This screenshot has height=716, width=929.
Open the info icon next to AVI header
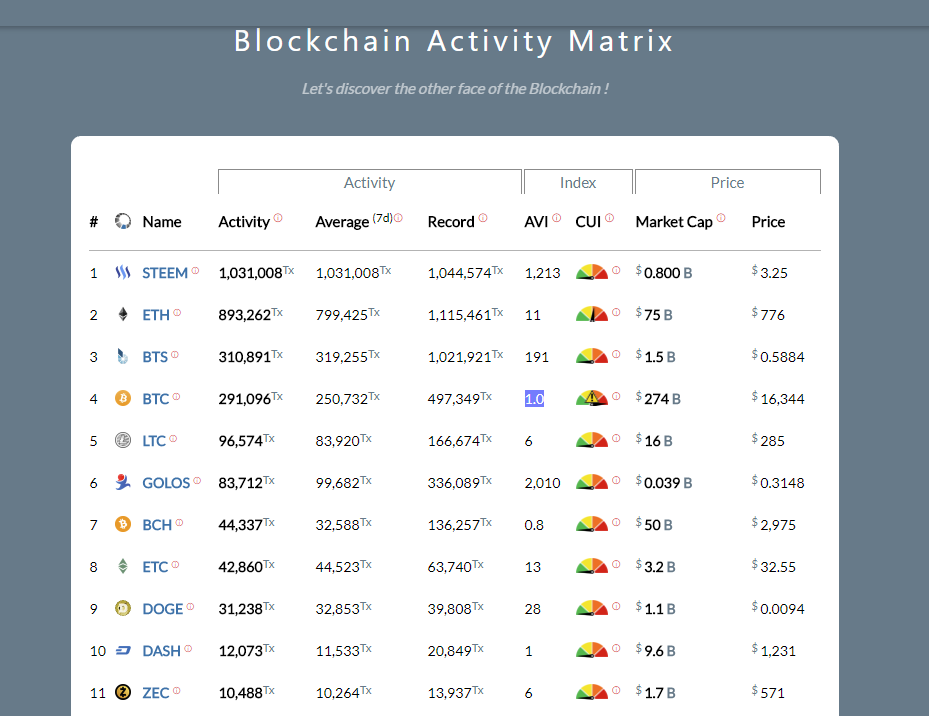(x=556, y=218)
